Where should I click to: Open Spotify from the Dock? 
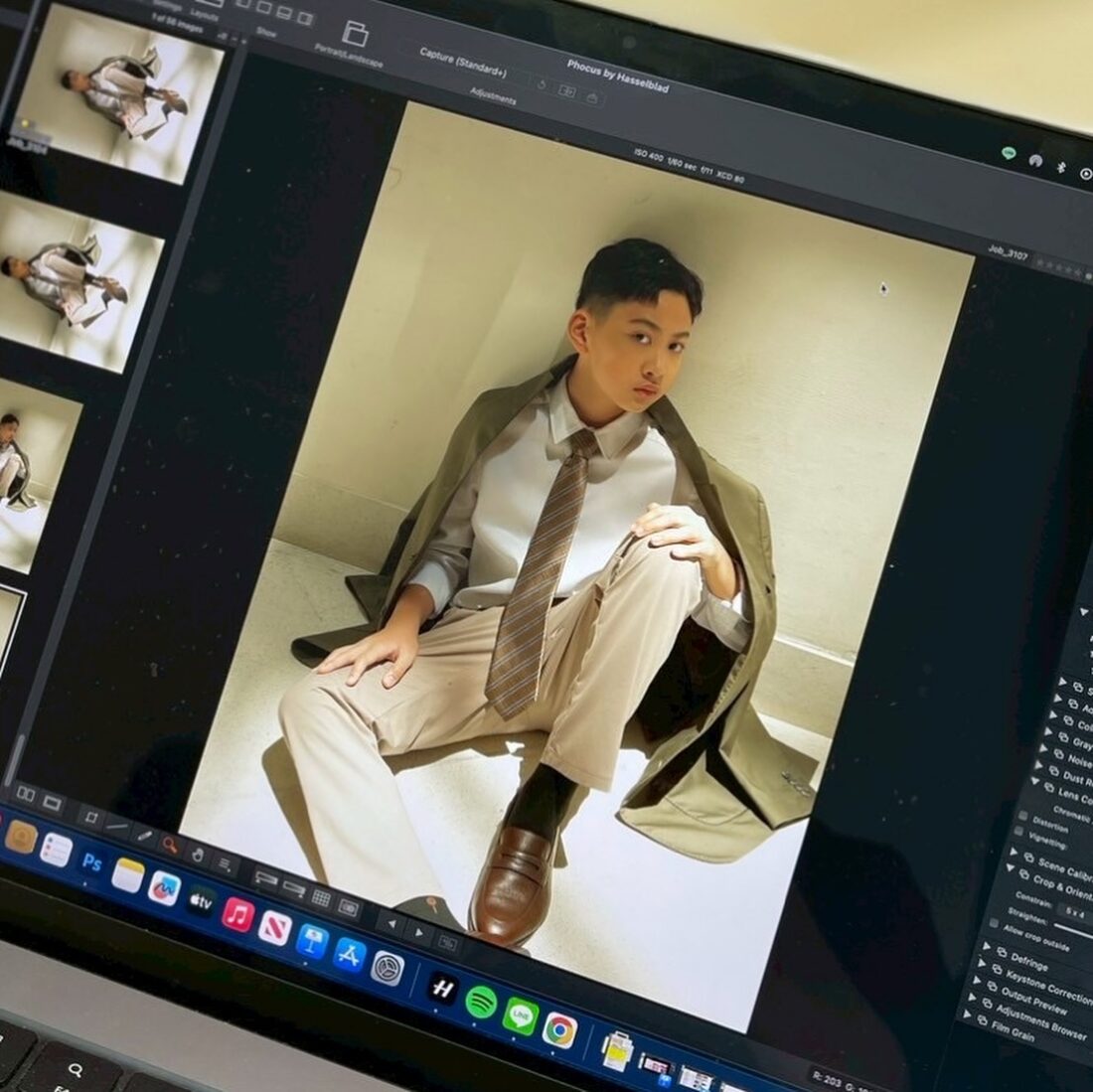click(x=481, y=1003)
